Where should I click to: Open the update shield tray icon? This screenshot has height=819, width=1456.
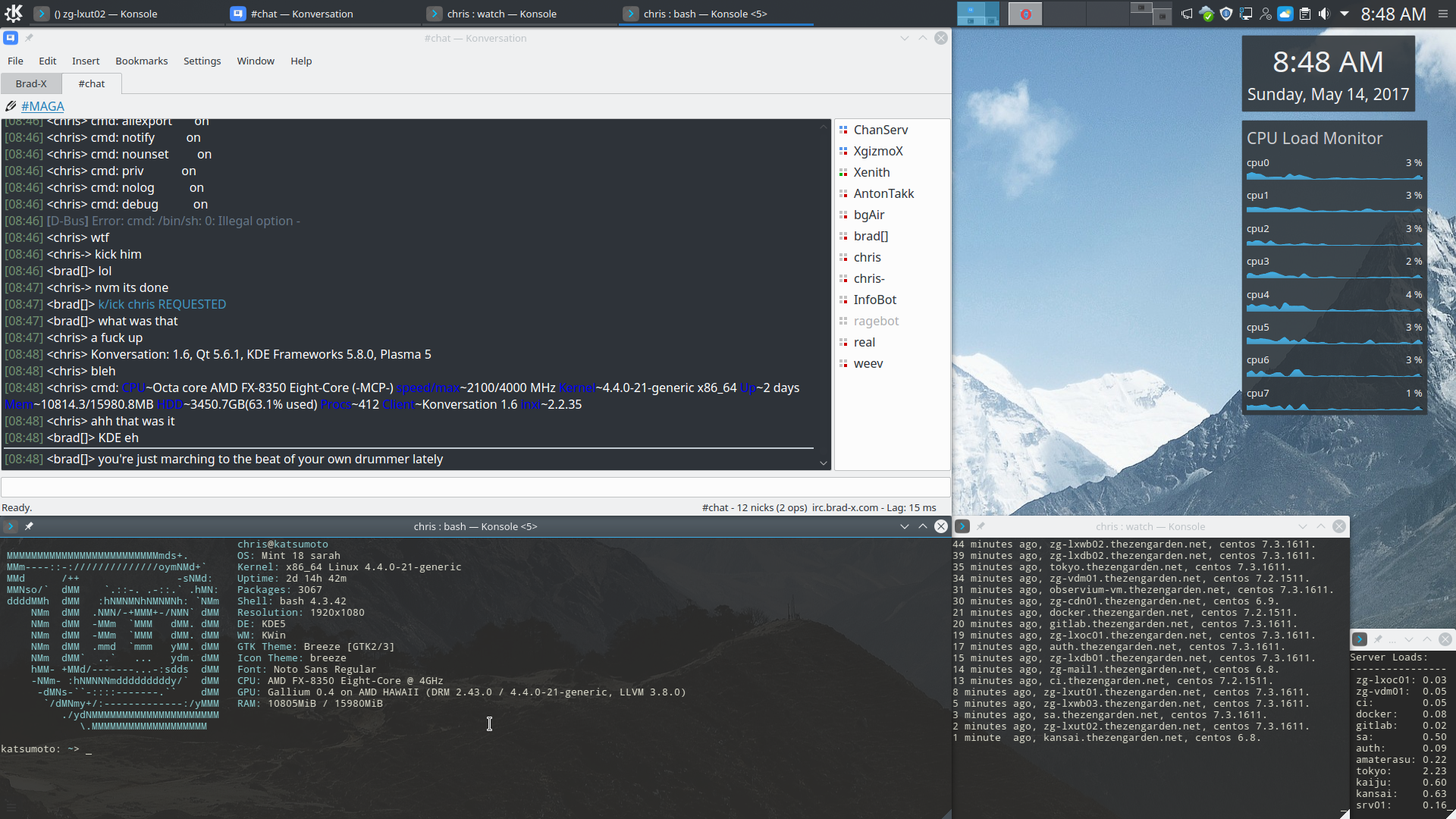coord(1226,14)
